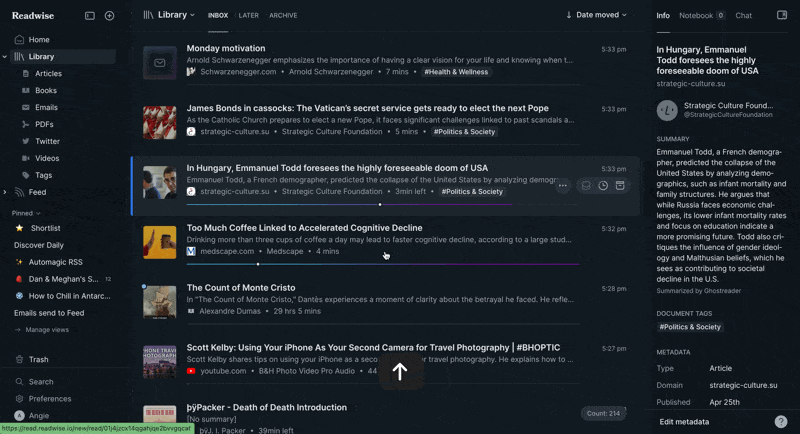Image resolution: width=800 pixels, height=434 pixels.
Task: Toggle the left sidebar panel icon
Action: [90, 16]
